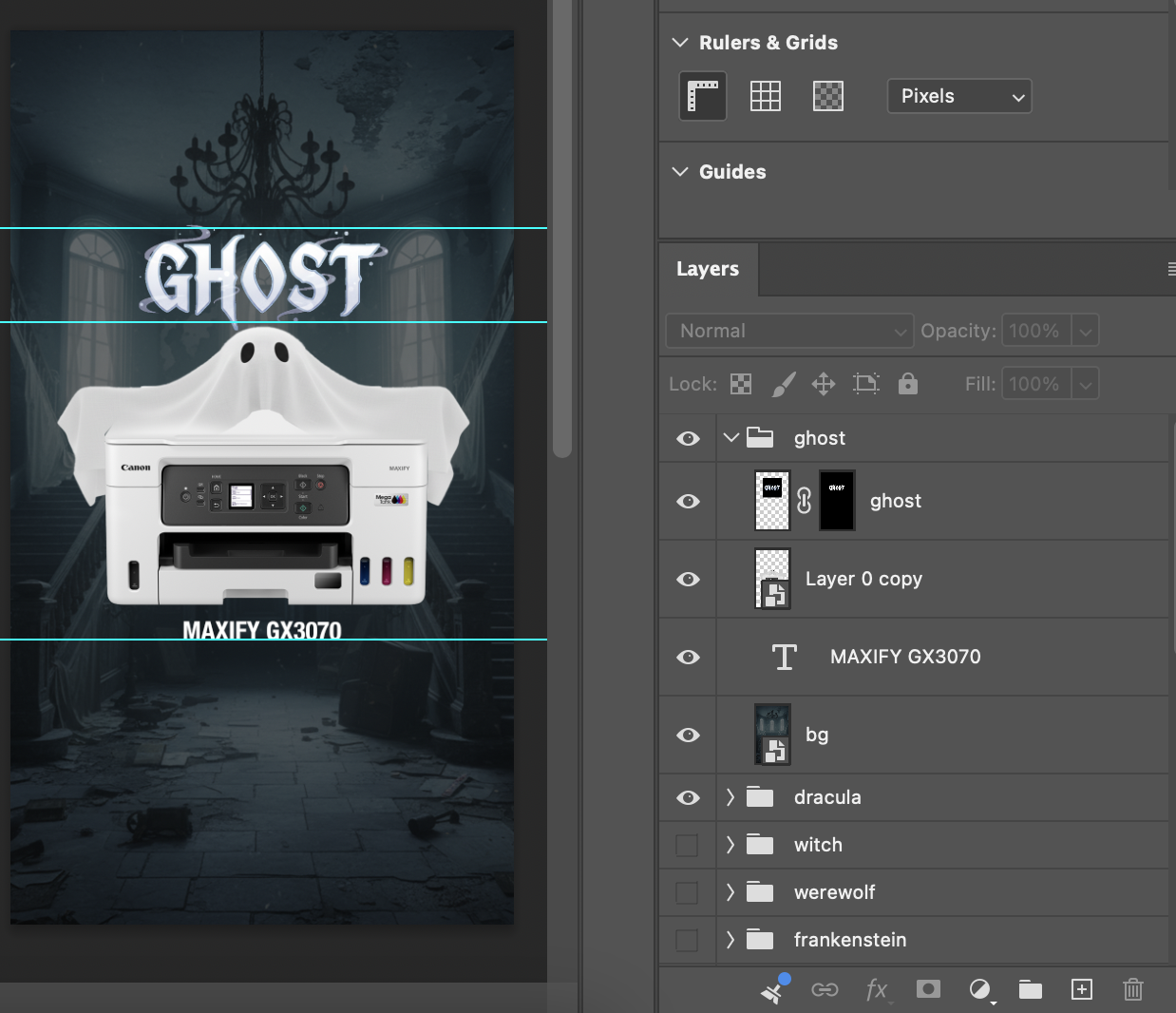Toggle the rulers icon in Rulers & Grids
This screenshot has height=1013, width=1176.
tap(703, 96)
